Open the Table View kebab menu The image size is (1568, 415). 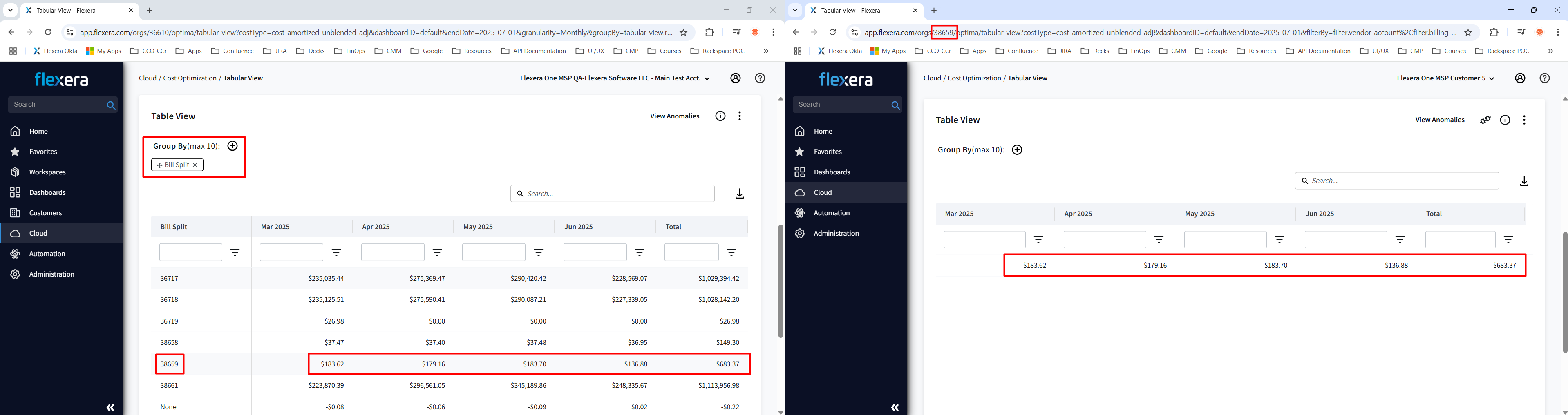(740, 116)
